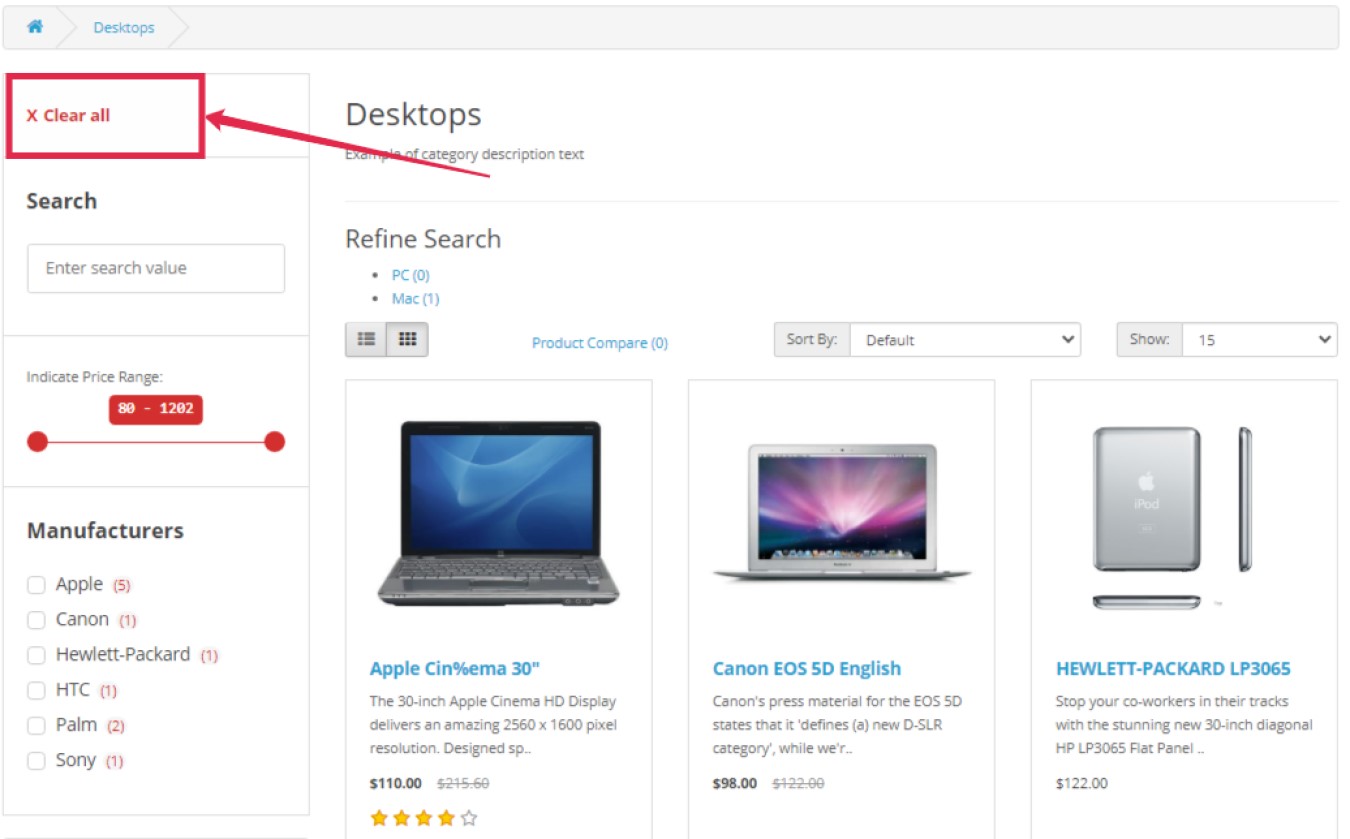Focus the Enter search value field

(156, 268)
